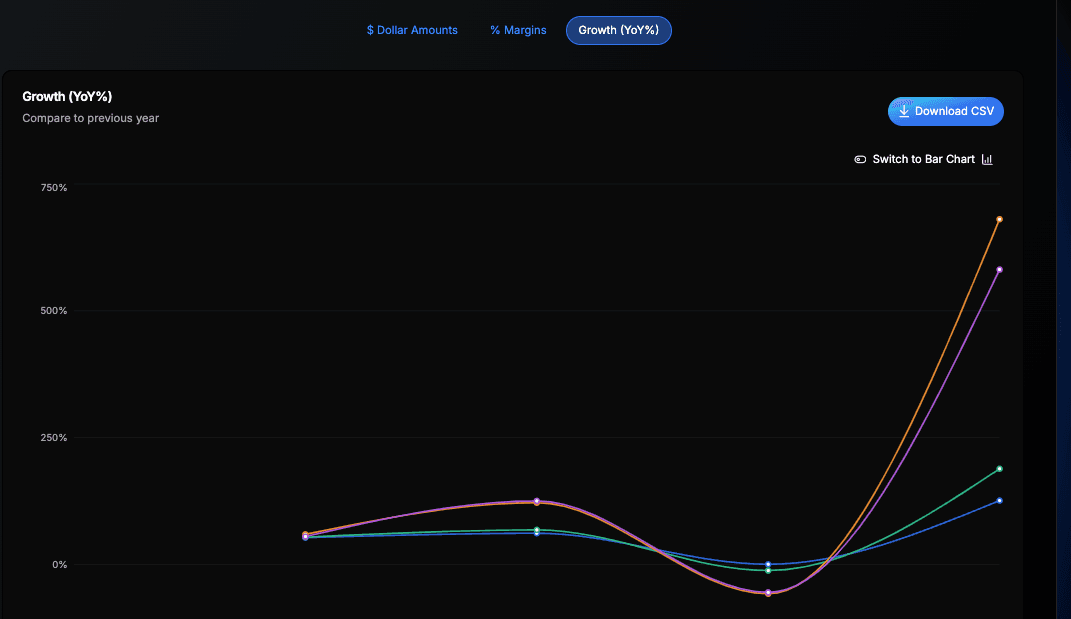Click the 250% axis label
This screenshot has height=619, width=1071.
point(55,437)
